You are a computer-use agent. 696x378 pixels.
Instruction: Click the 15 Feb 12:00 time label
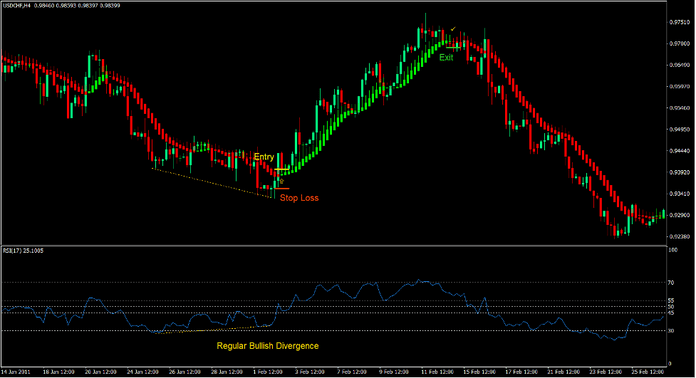pos(479,372)
